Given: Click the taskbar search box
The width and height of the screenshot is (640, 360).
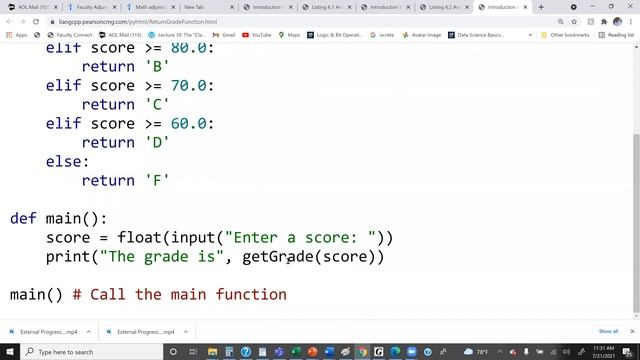Looking at the screenshot, I should [91, 352].
